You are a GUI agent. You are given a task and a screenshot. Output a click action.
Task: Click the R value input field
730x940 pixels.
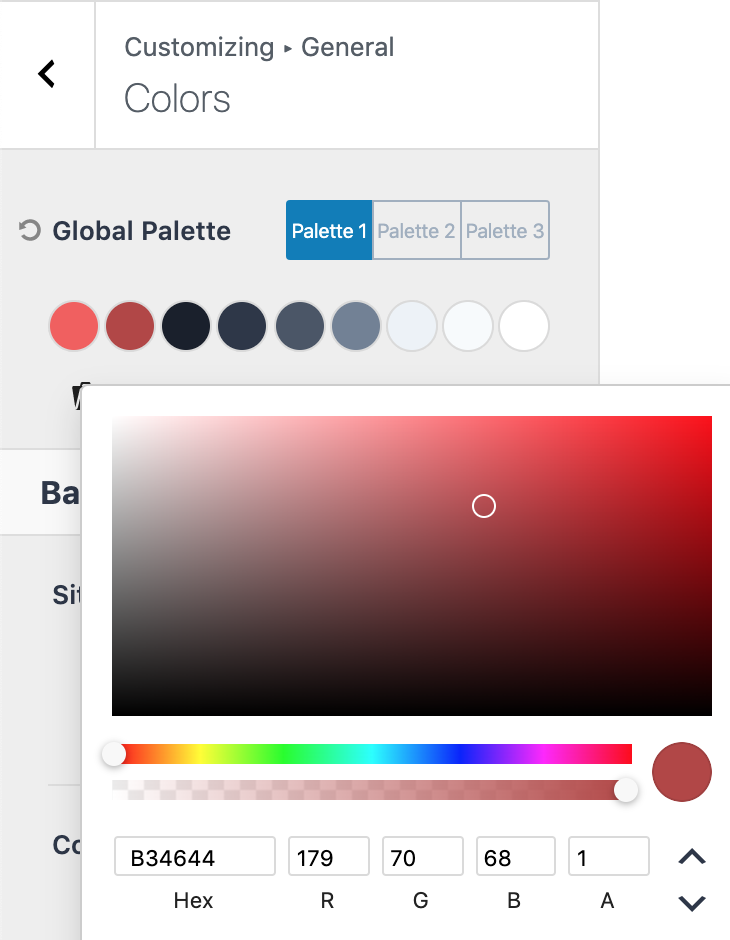coord(327,857)
